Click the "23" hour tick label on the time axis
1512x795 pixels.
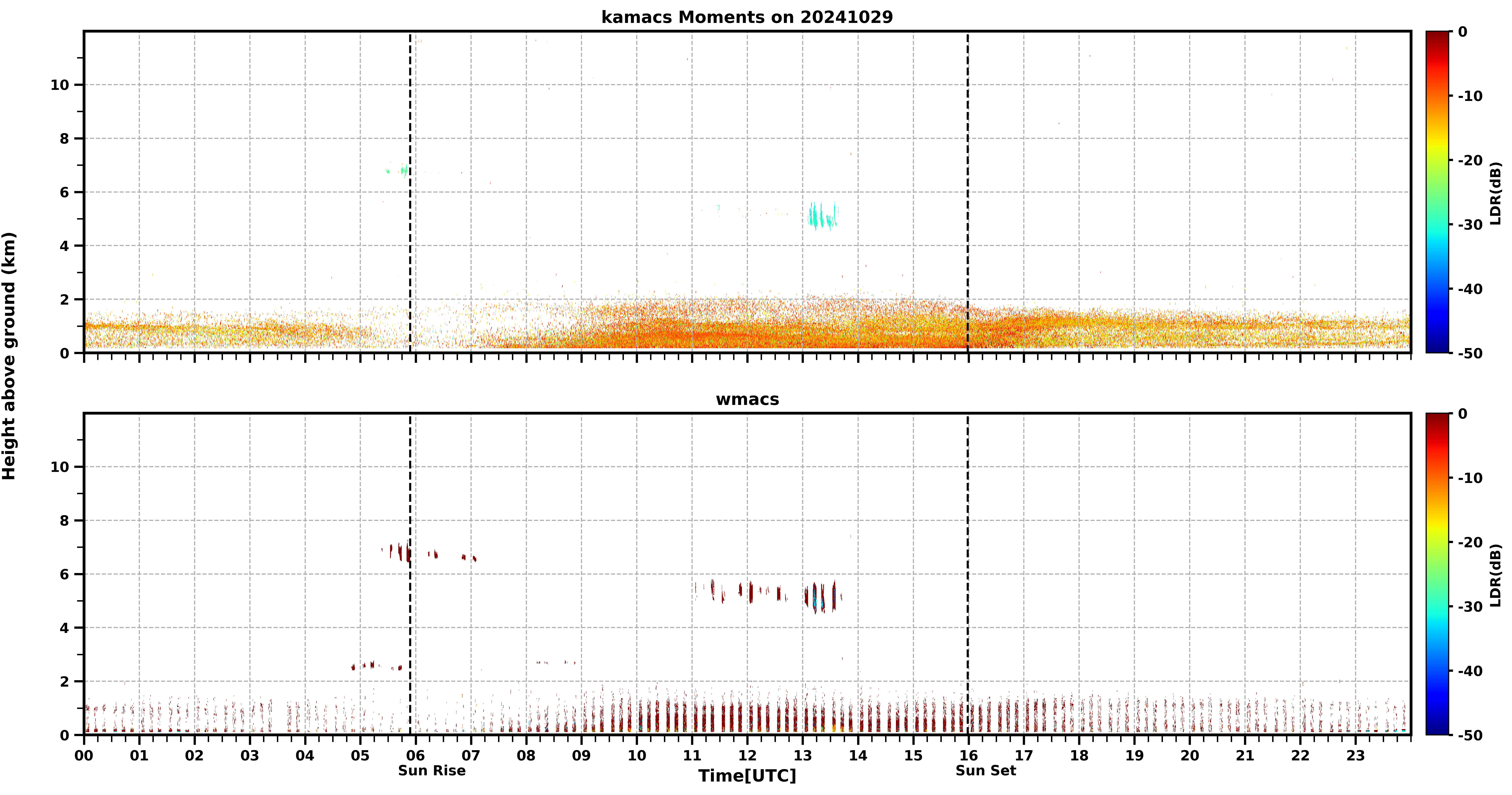(x=1355, y=756)
